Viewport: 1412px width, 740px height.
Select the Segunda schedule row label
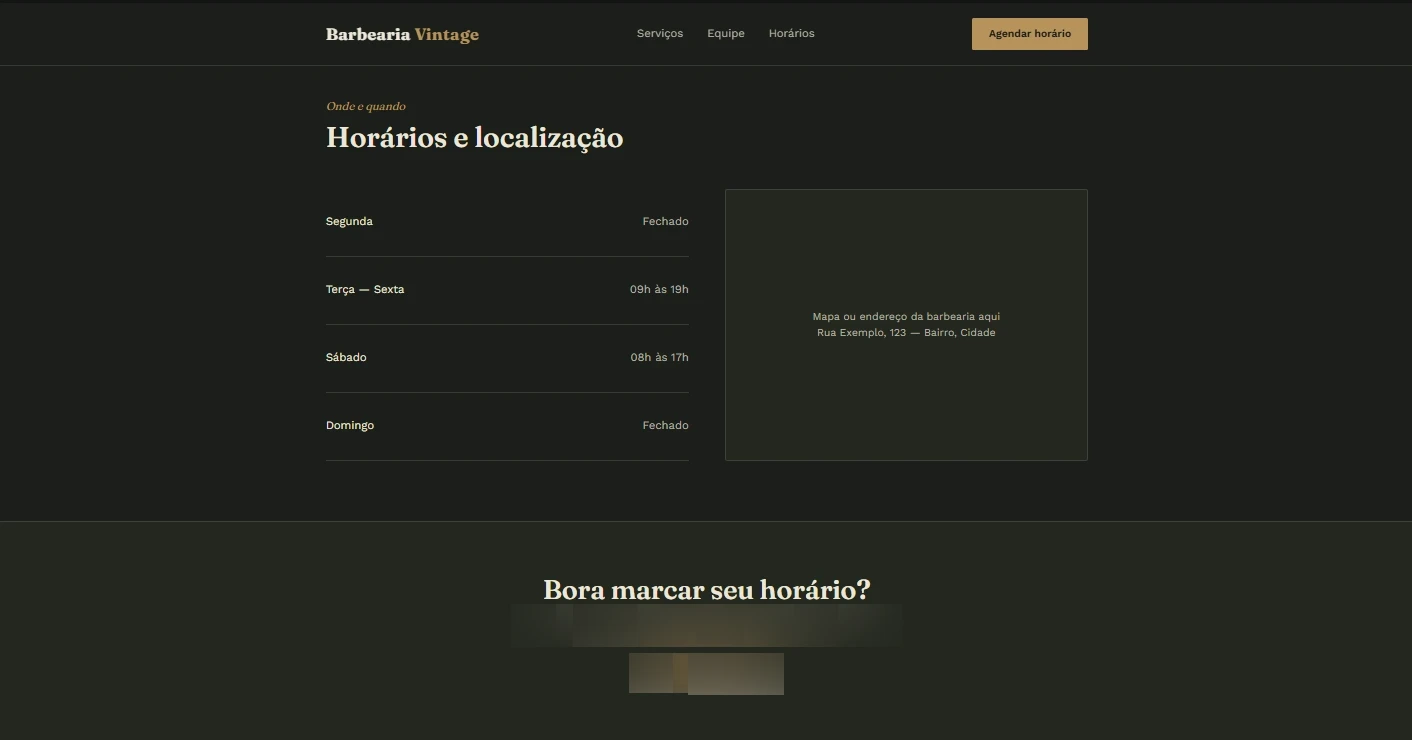click(349, 221)
